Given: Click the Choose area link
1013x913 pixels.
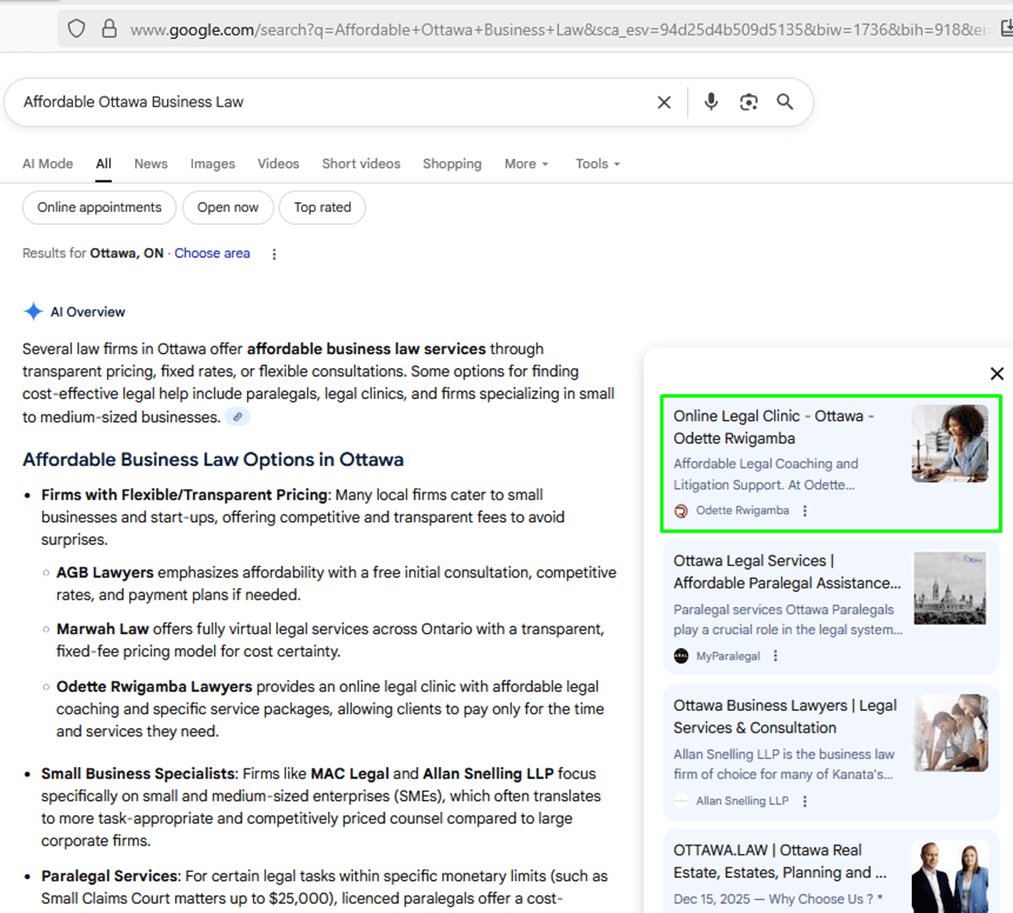Looking at the screenshot, I should pos(212,254).
